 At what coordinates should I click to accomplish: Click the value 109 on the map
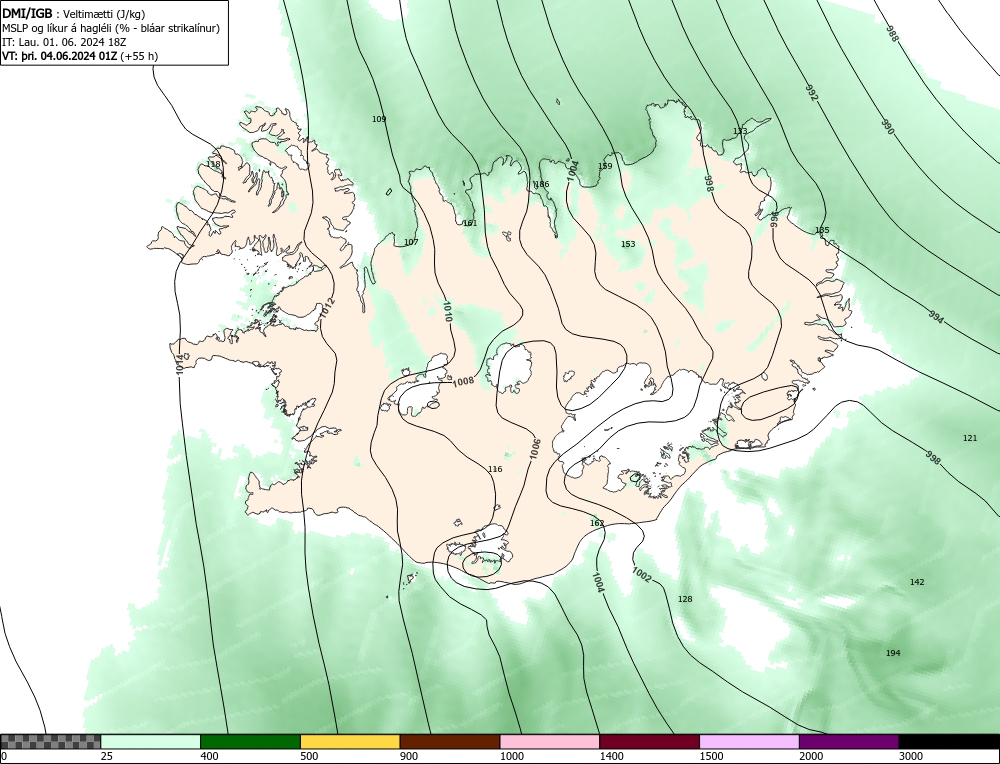pos(379,119)
